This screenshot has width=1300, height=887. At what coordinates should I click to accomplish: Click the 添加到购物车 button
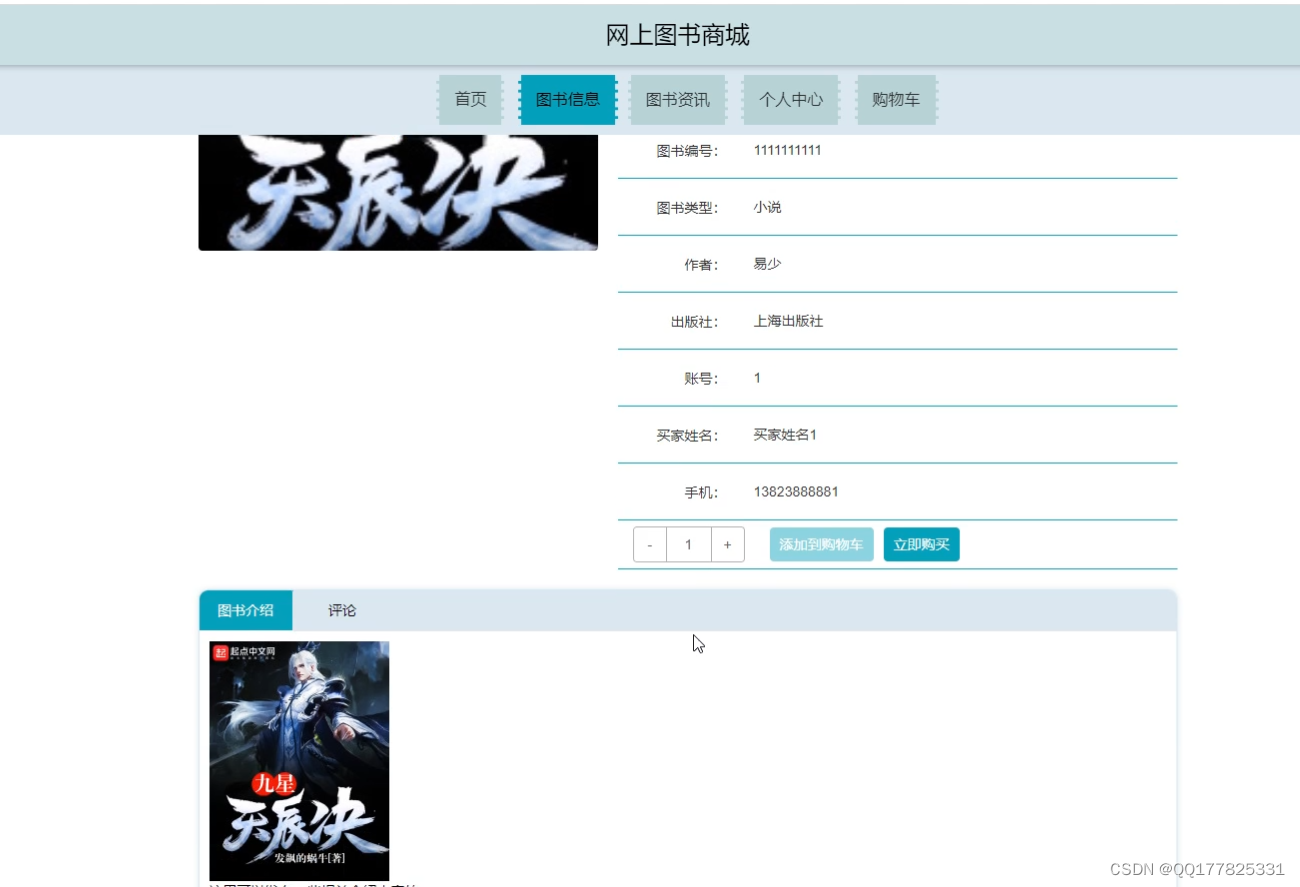click(821, 545)
